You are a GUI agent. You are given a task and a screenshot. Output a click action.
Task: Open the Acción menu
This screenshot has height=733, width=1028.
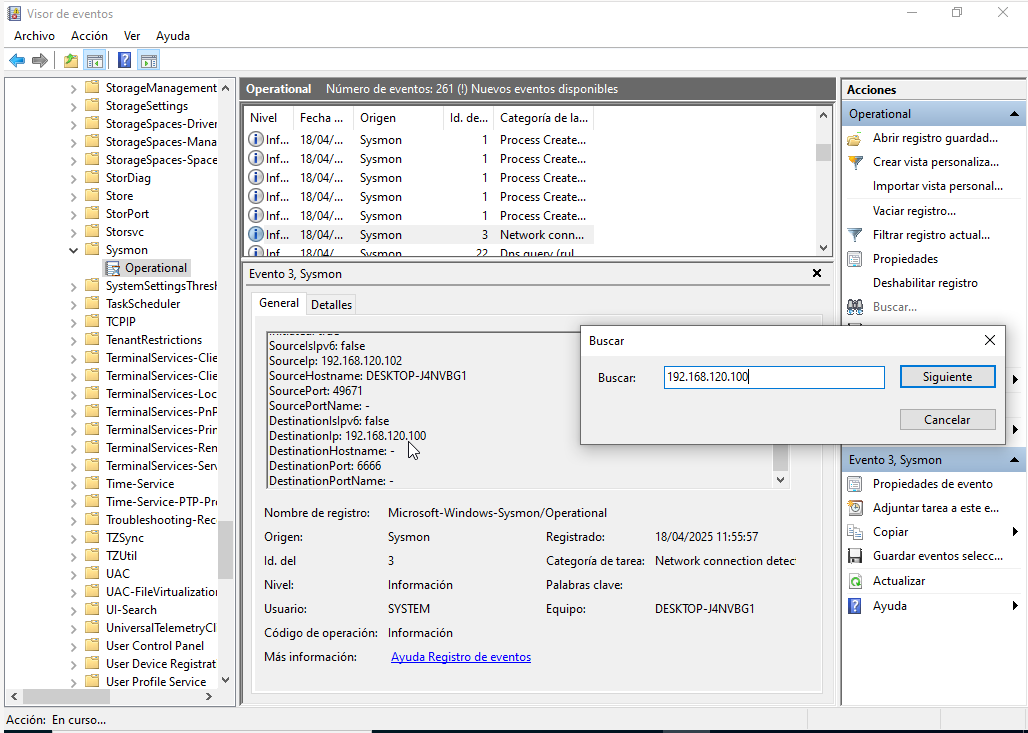(x=89, y=36)
